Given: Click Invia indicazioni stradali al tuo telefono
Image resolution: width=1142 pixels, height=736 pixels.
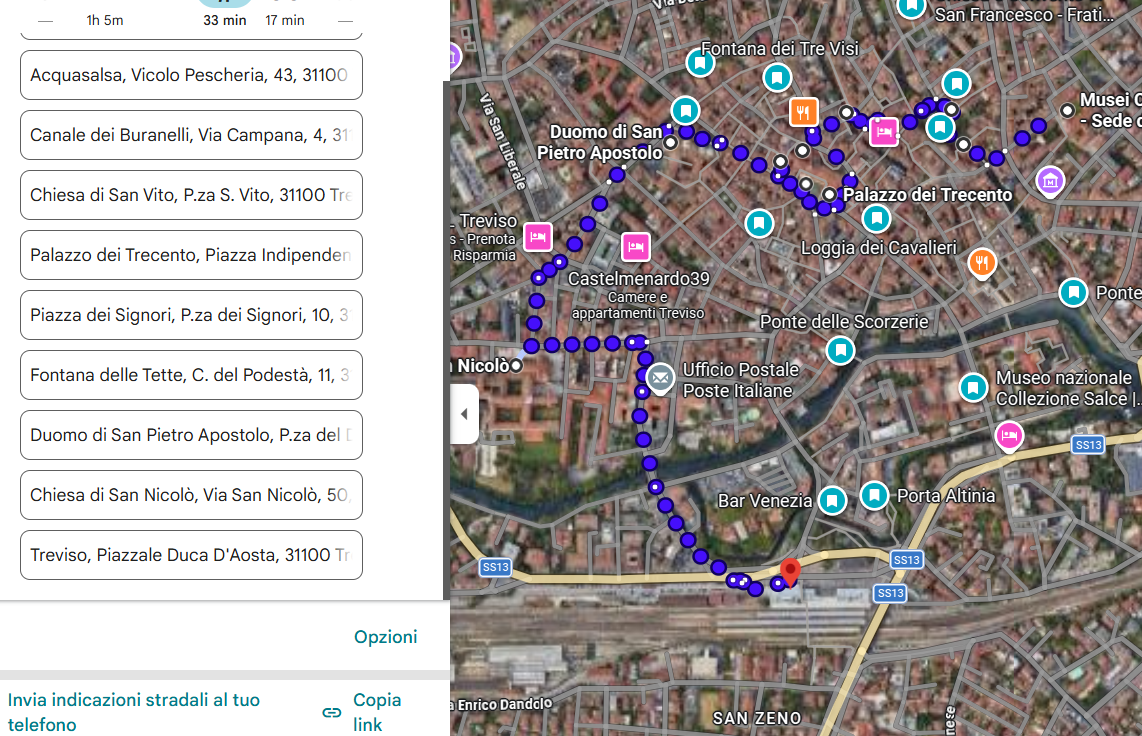Looking at the screenshot, I should (x=134, y=712).
